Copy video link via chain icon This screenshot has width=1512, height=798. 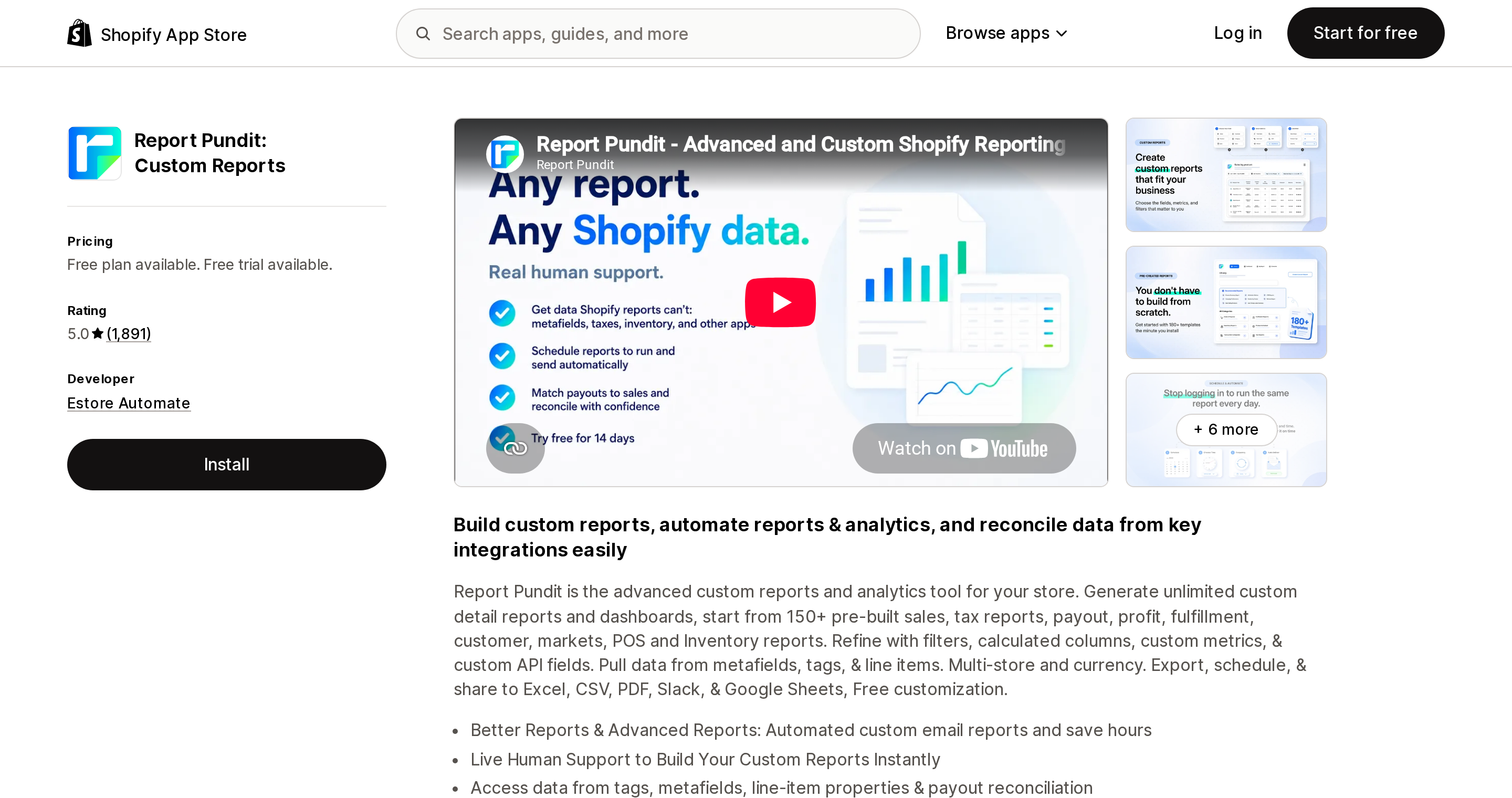pos(516,448)
